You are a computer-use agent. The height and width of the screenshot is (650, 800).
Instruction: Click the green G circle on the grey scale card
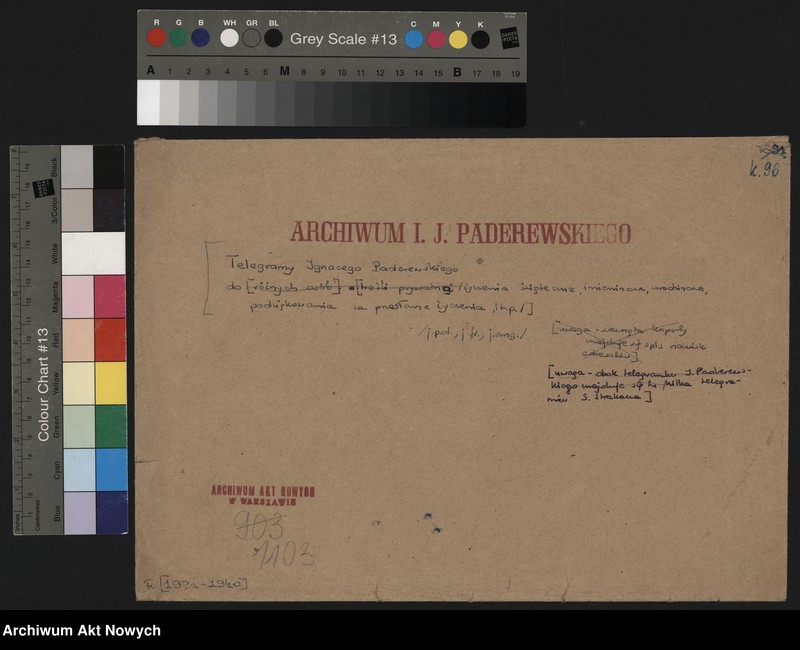coord(178,38)
